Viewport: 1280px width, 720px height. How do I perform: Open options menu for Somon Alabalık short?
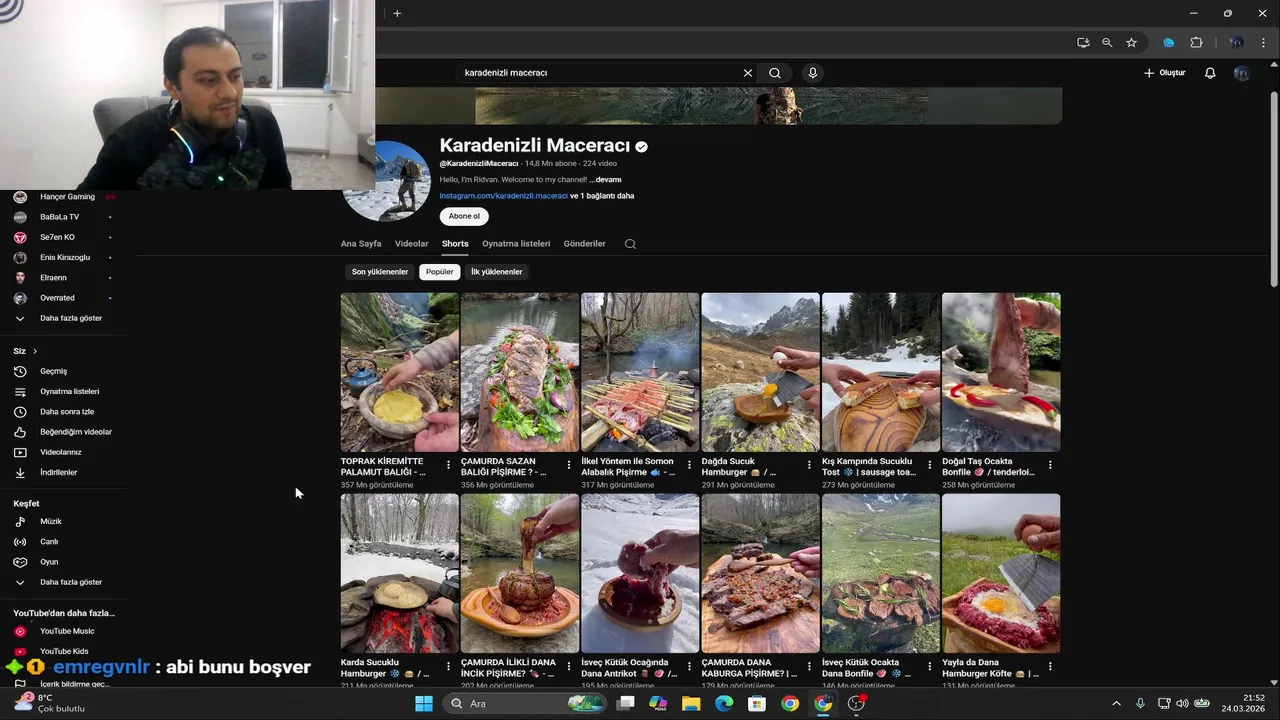[x=689, y=466]
